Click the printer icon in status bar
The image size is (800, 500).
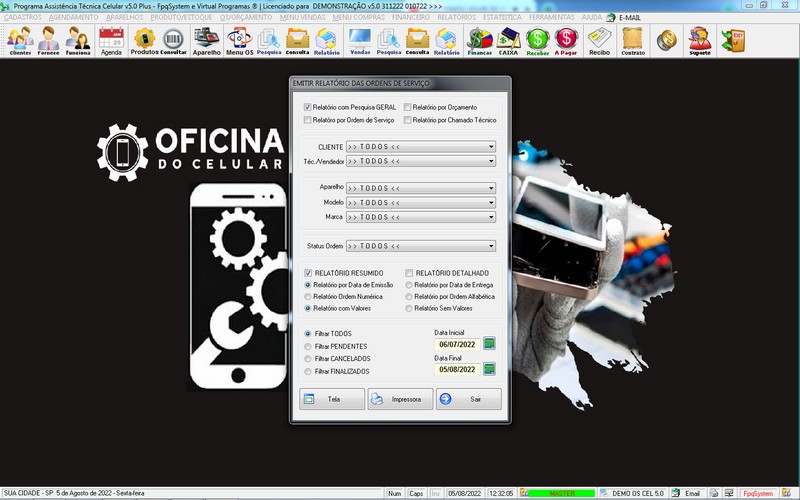coord(714,493)
